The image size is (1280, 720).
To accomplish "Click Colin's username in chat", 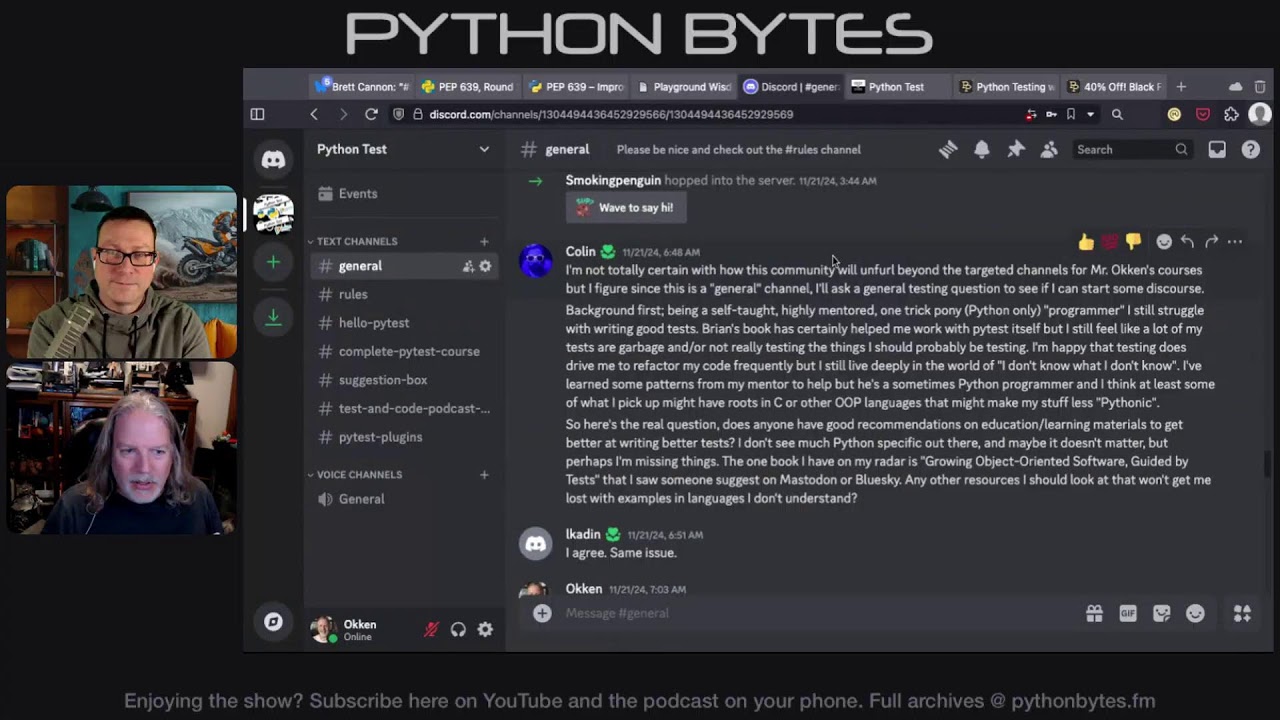I will pyautogui.click(x=580, y=252).
